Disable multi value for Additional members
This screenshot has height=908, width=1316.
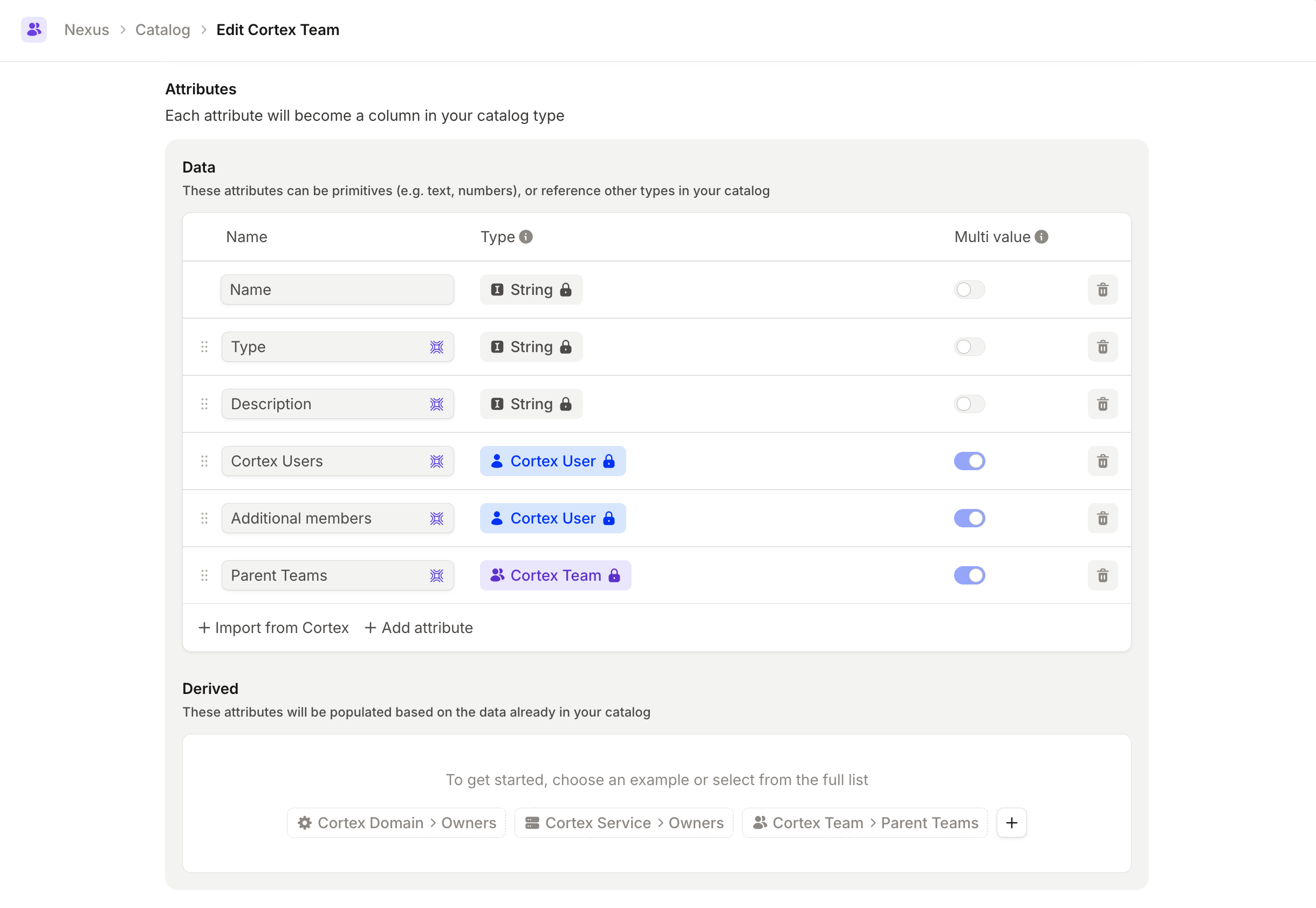[x=969, y=518]
